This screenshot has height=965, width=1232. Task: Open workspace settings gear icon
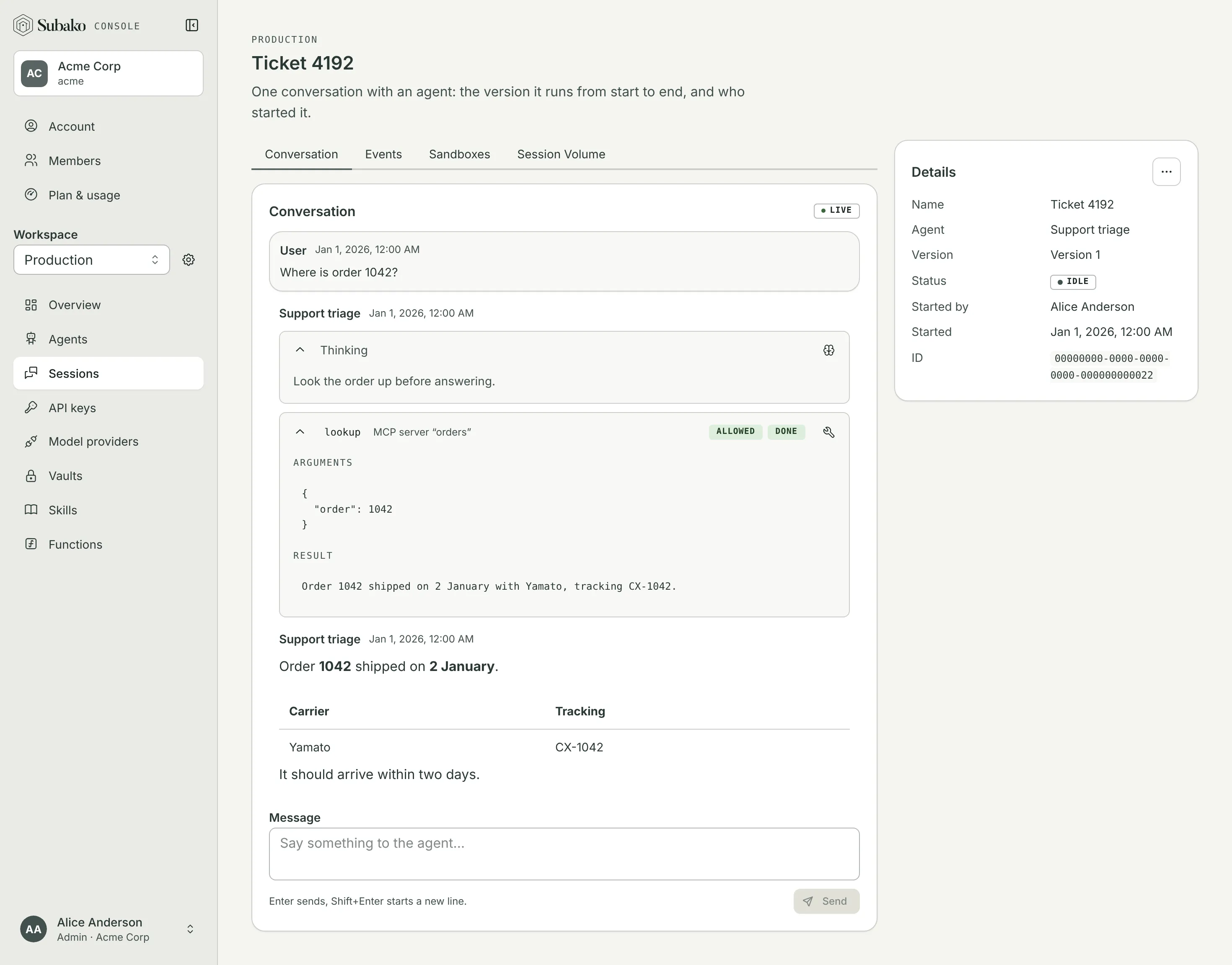pos(189,260)
